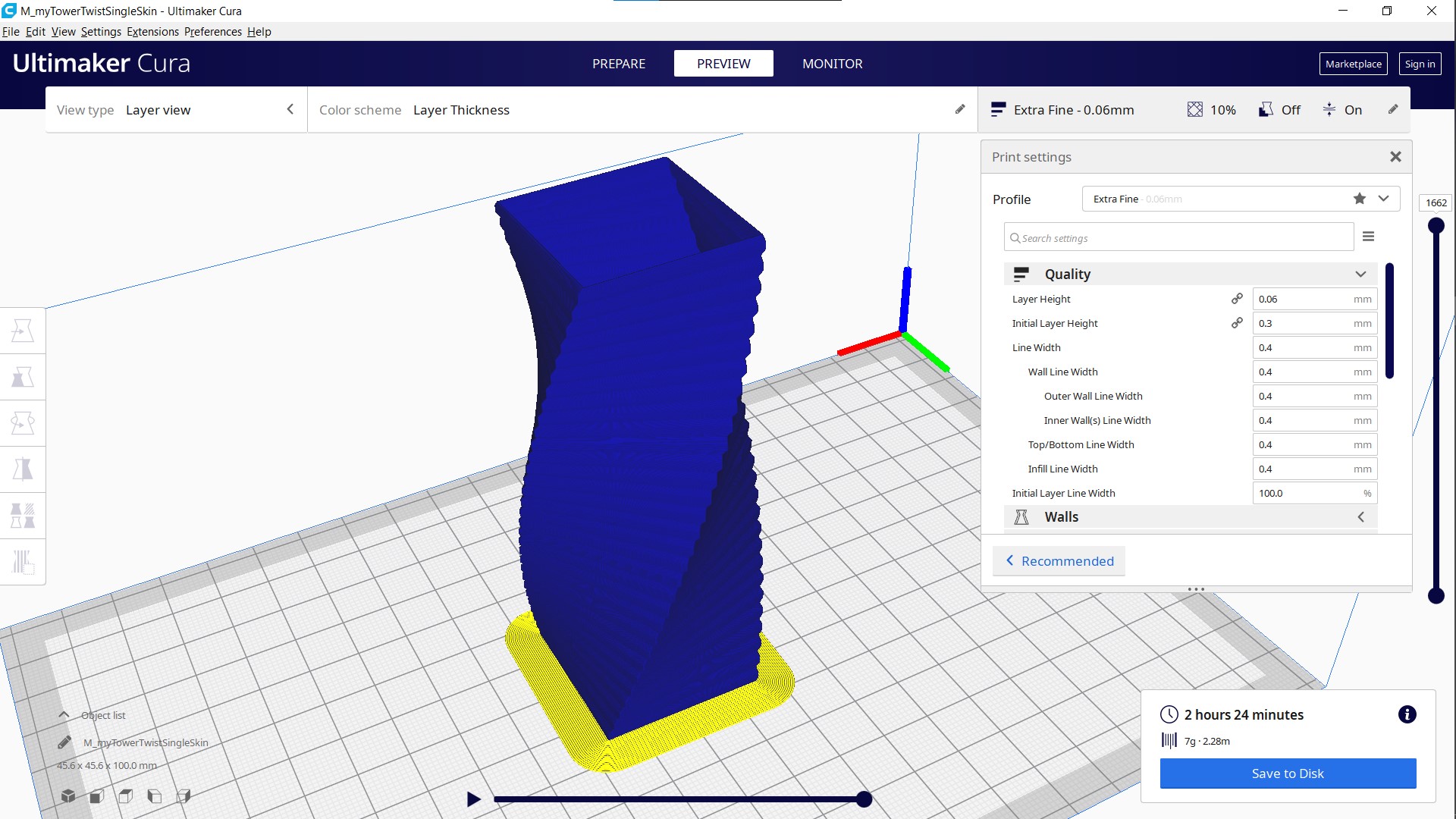Show print time details info icon
Screen dimensions: 1456x819
tap(1407, 714)
